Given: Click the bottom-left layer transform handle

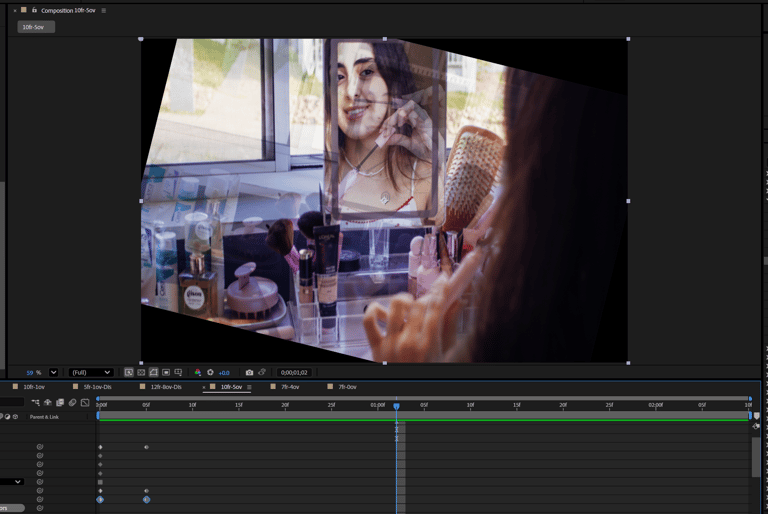Looking at the screenshot, I should tap(141, 363).
